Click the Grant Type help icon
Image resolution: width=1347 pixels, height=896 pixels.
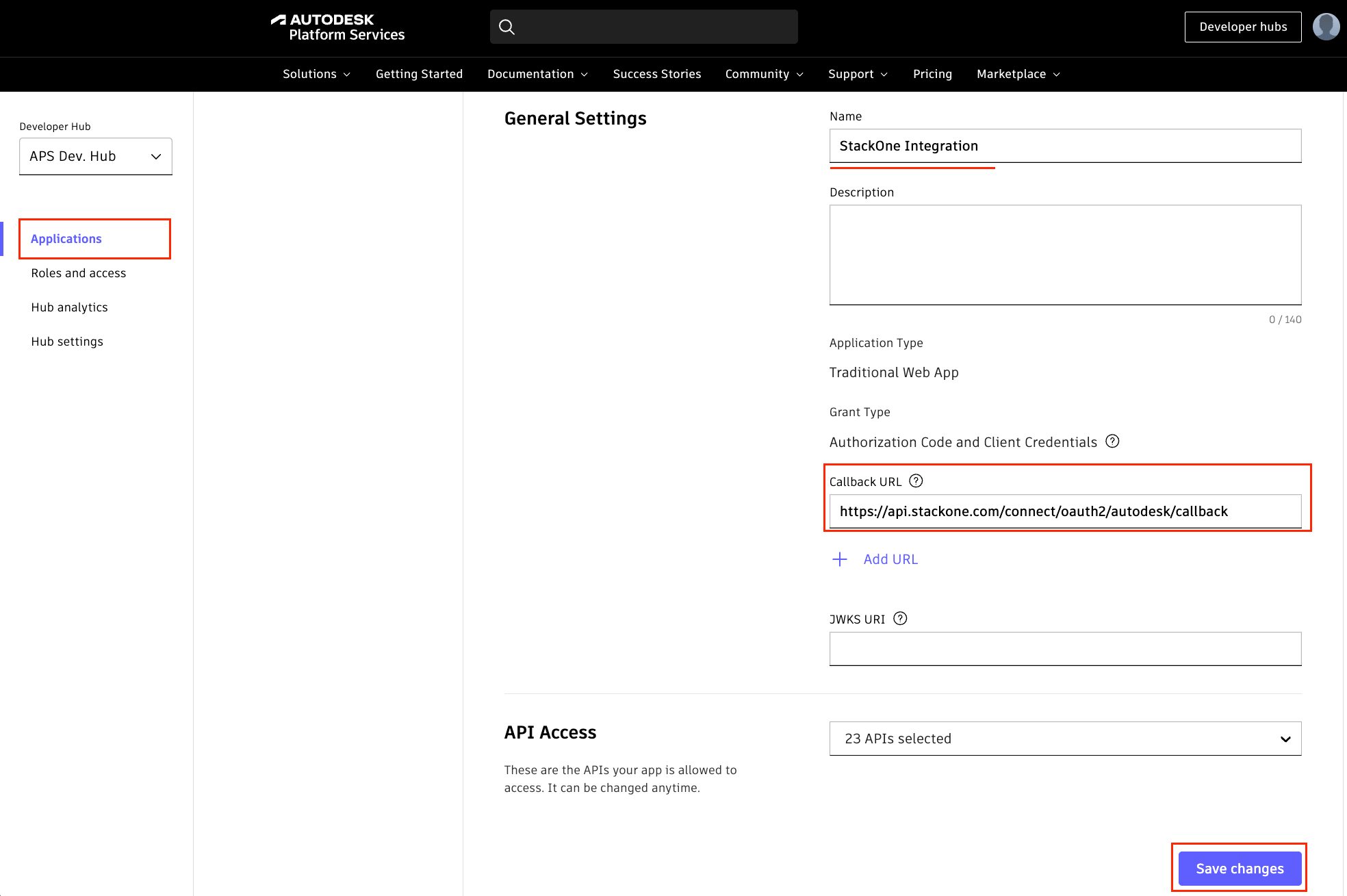coord(1113,441)
